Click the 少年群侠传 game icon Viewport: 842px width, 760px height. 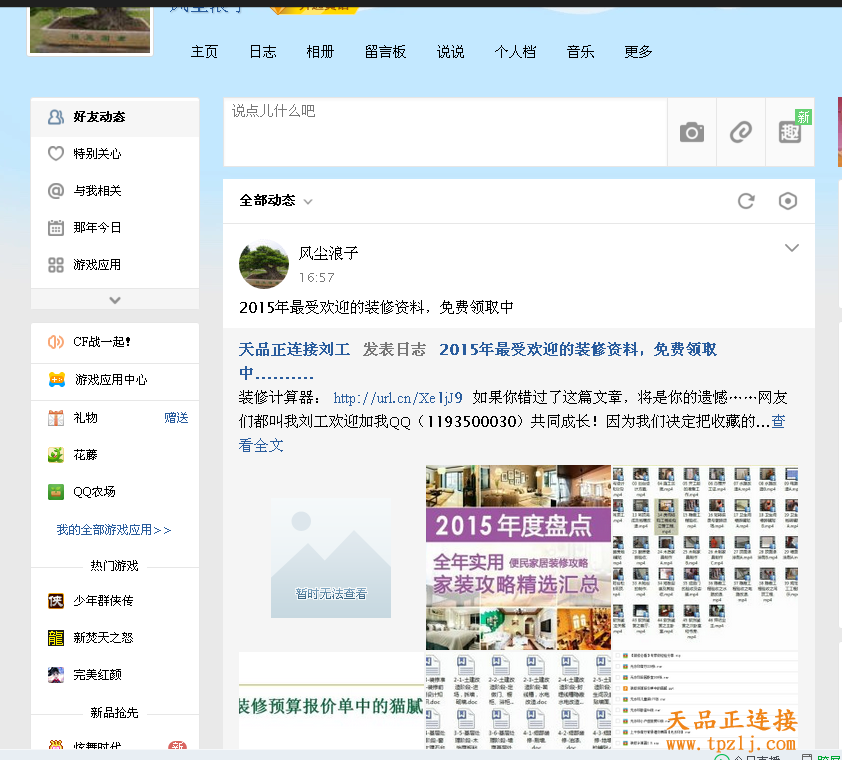[x=56, y=600]
